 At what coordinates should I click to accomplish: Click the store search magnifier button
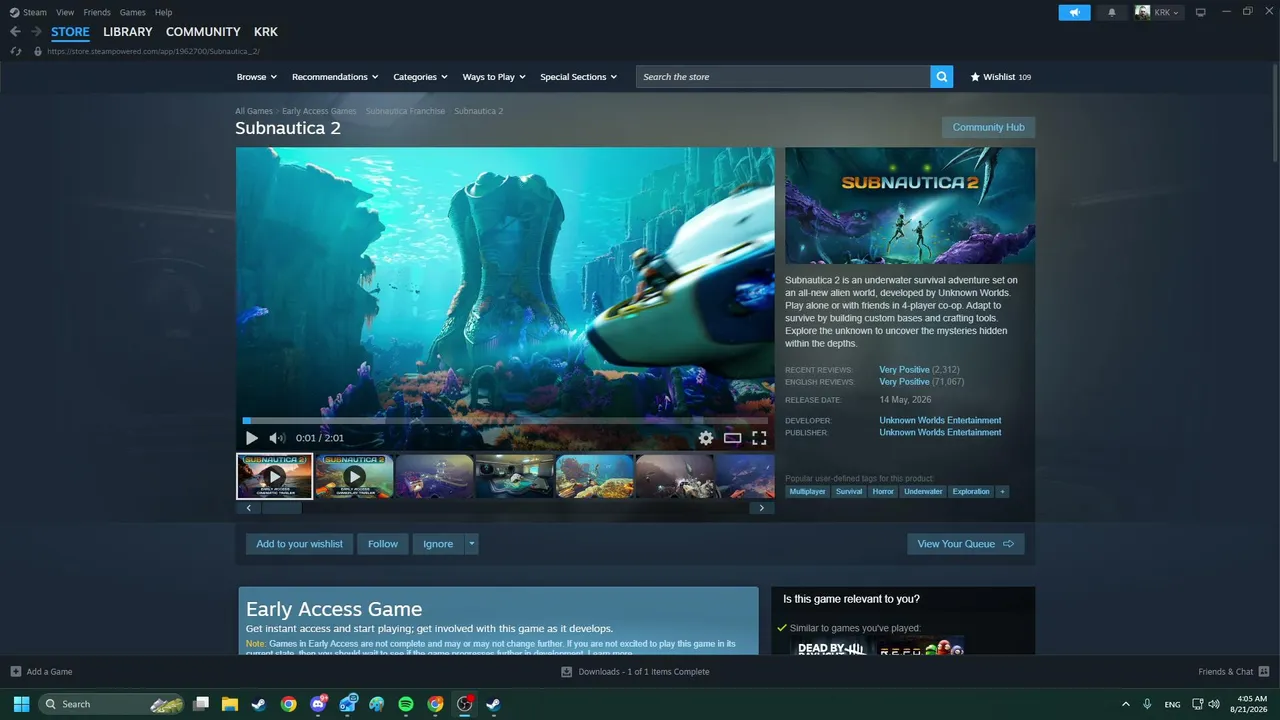941,77
